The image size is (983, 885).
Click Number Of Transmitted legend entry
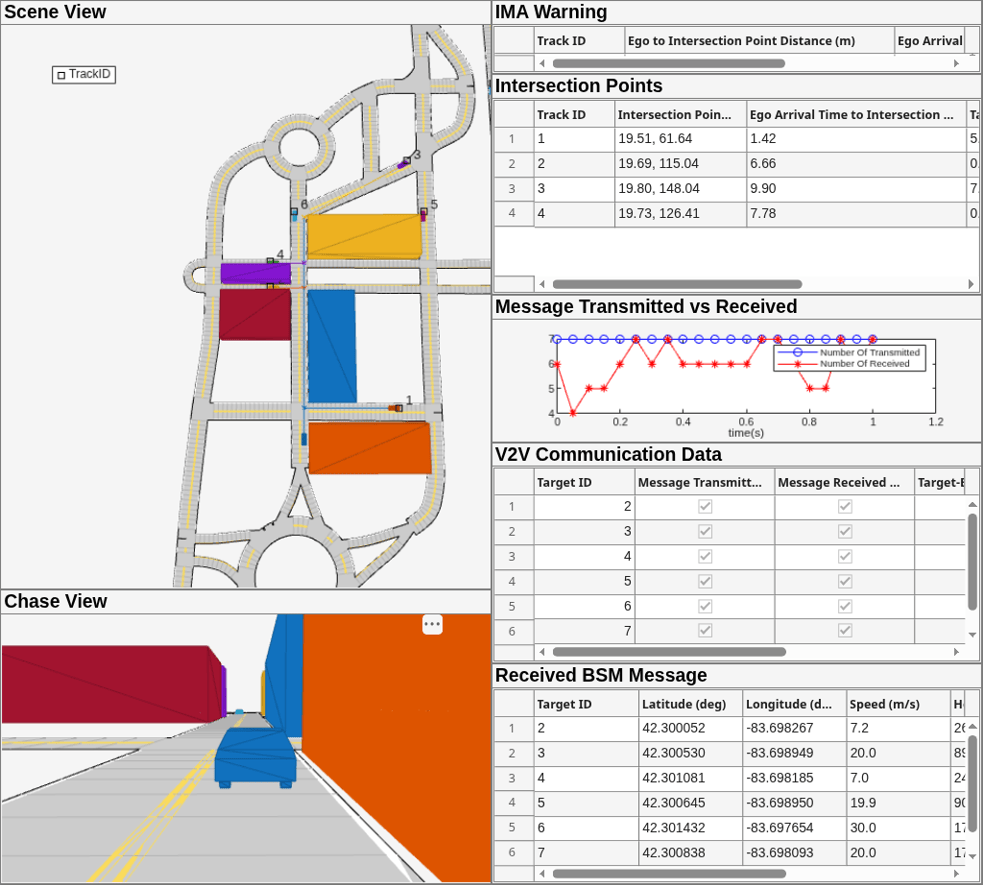[849, 352]
